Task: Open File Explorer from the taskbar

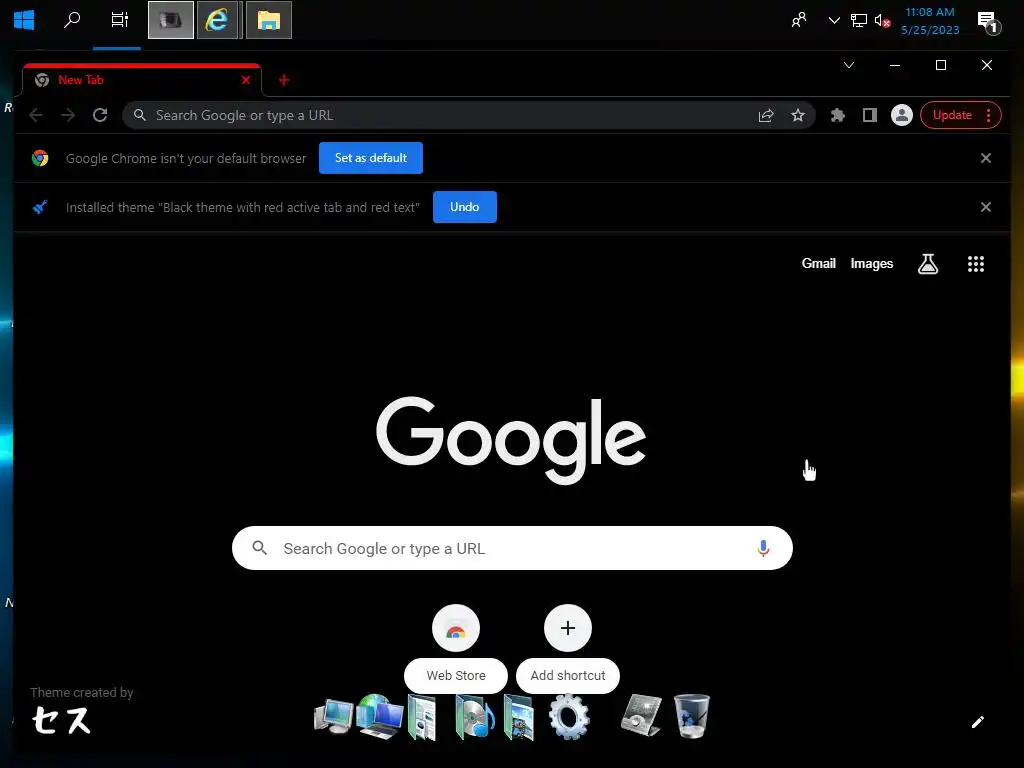Action: click(268, 20)
